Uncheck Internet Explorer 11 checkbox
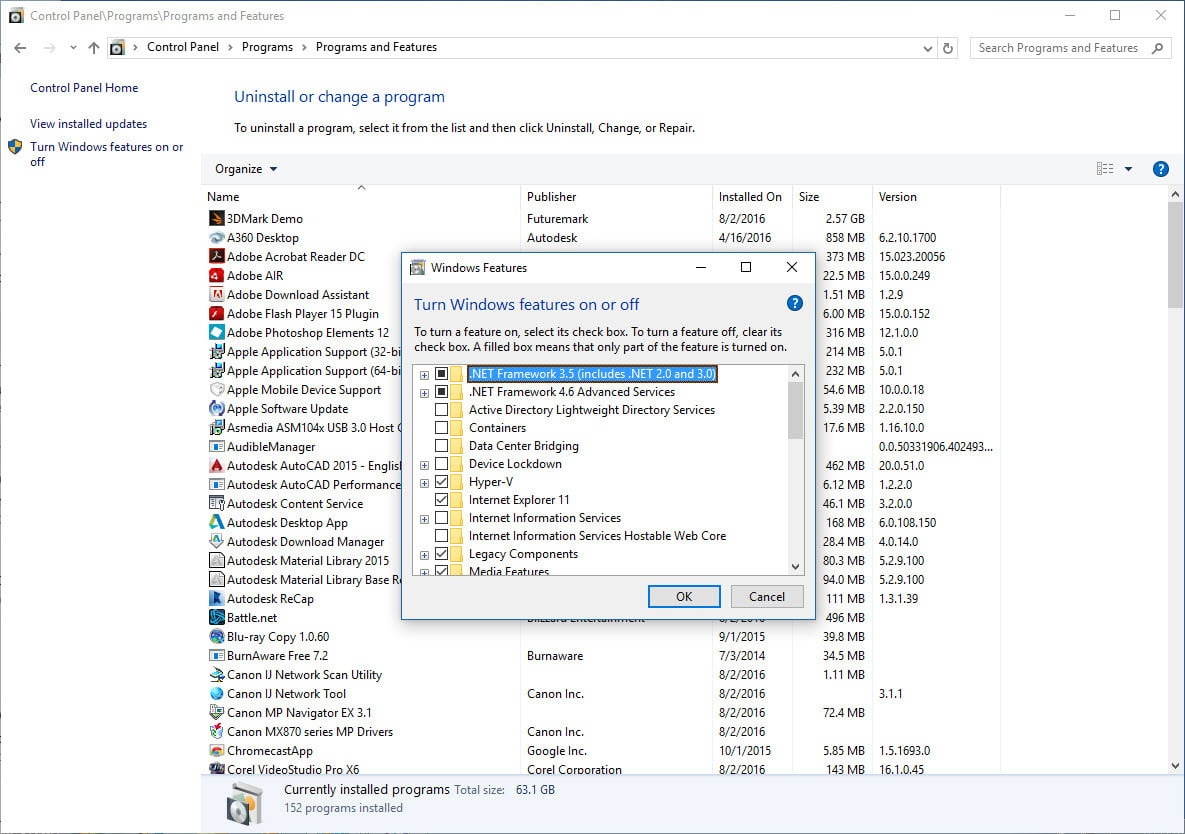 click(441, 500)
